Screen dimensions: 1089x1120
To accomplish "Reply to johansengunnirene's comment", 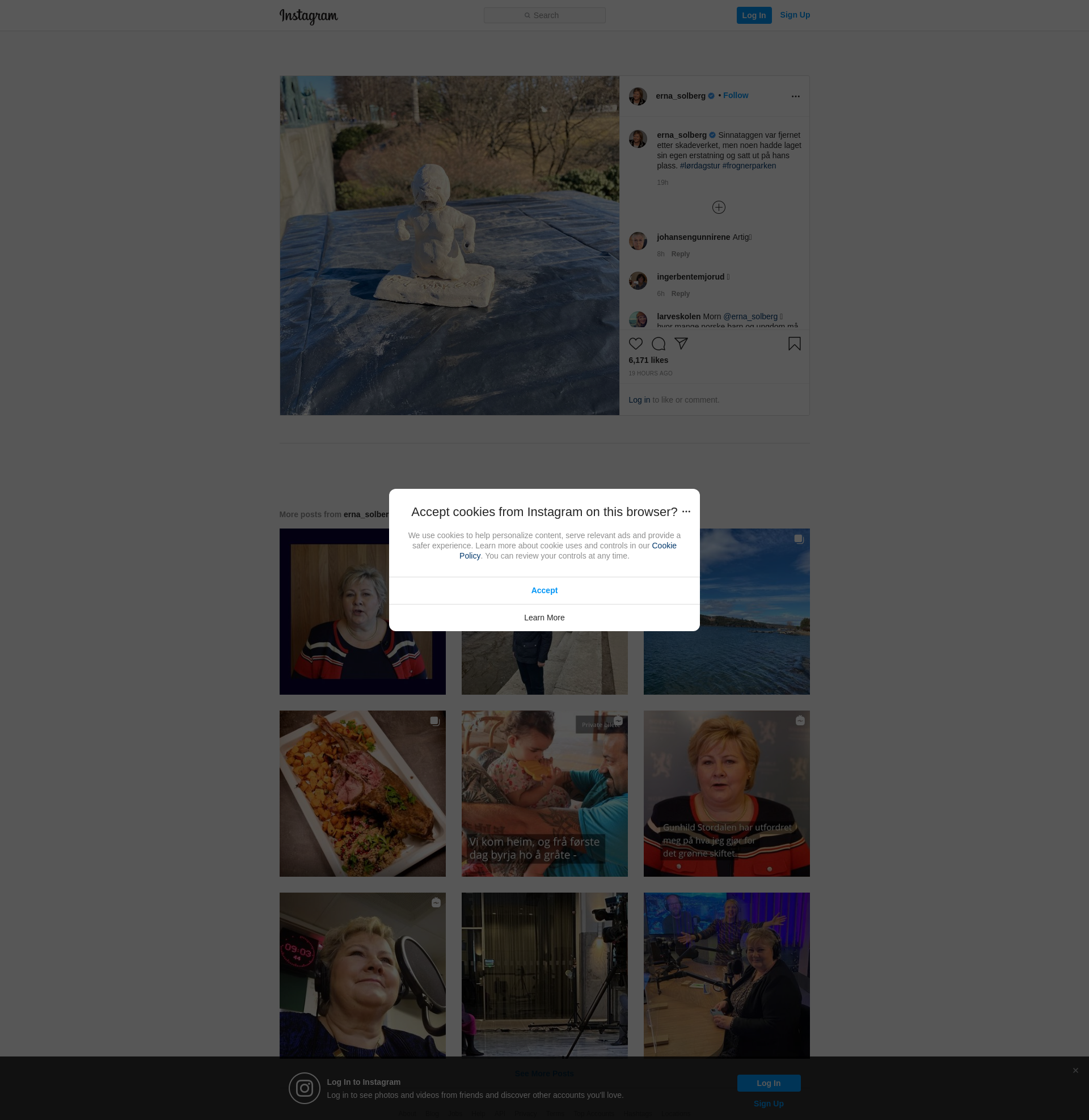I will (x=680, y=254).
